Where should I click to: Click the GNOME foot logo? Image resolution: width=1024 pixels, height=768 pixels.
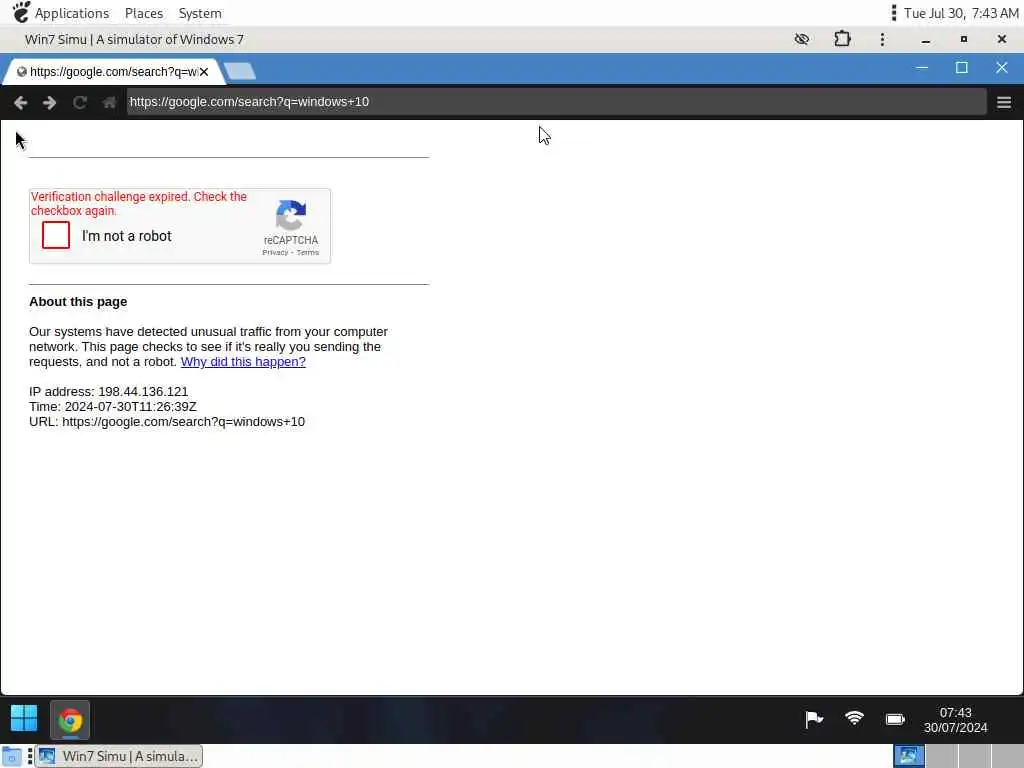pyautogui.click(x=20, y=12)
